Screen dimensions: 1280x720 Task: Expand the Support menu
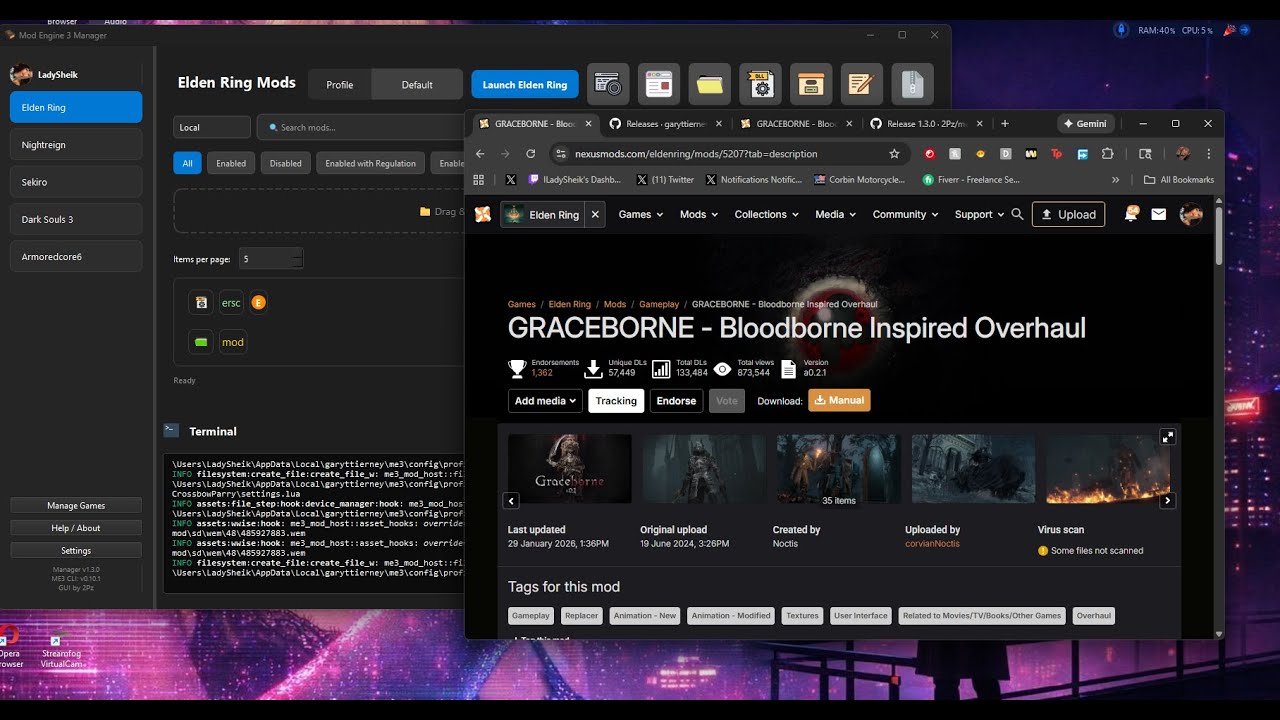tap(980, 214)
